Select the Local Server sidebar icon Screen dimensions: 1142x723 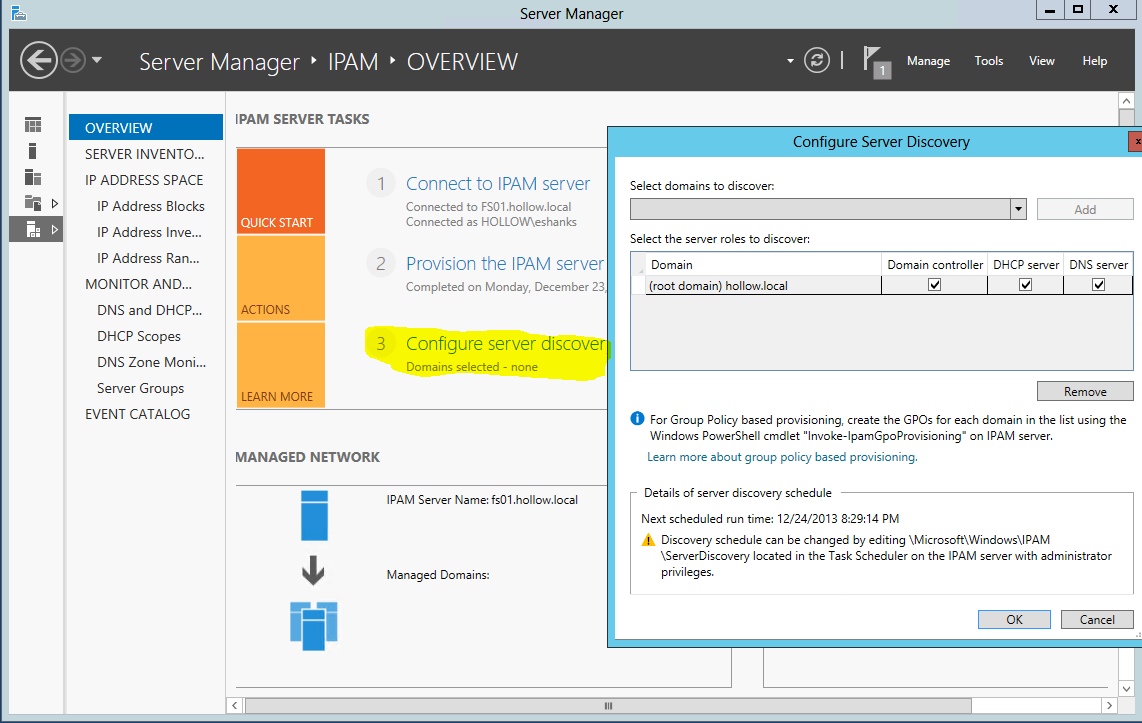[x=33, y=151]
